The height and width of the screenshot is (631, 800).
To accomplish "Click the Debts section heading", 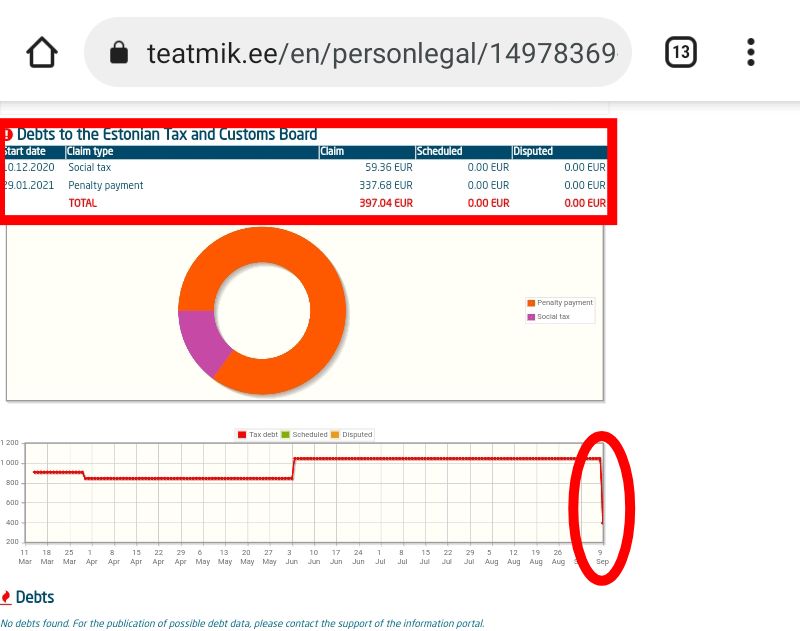I will coord(35,597).
